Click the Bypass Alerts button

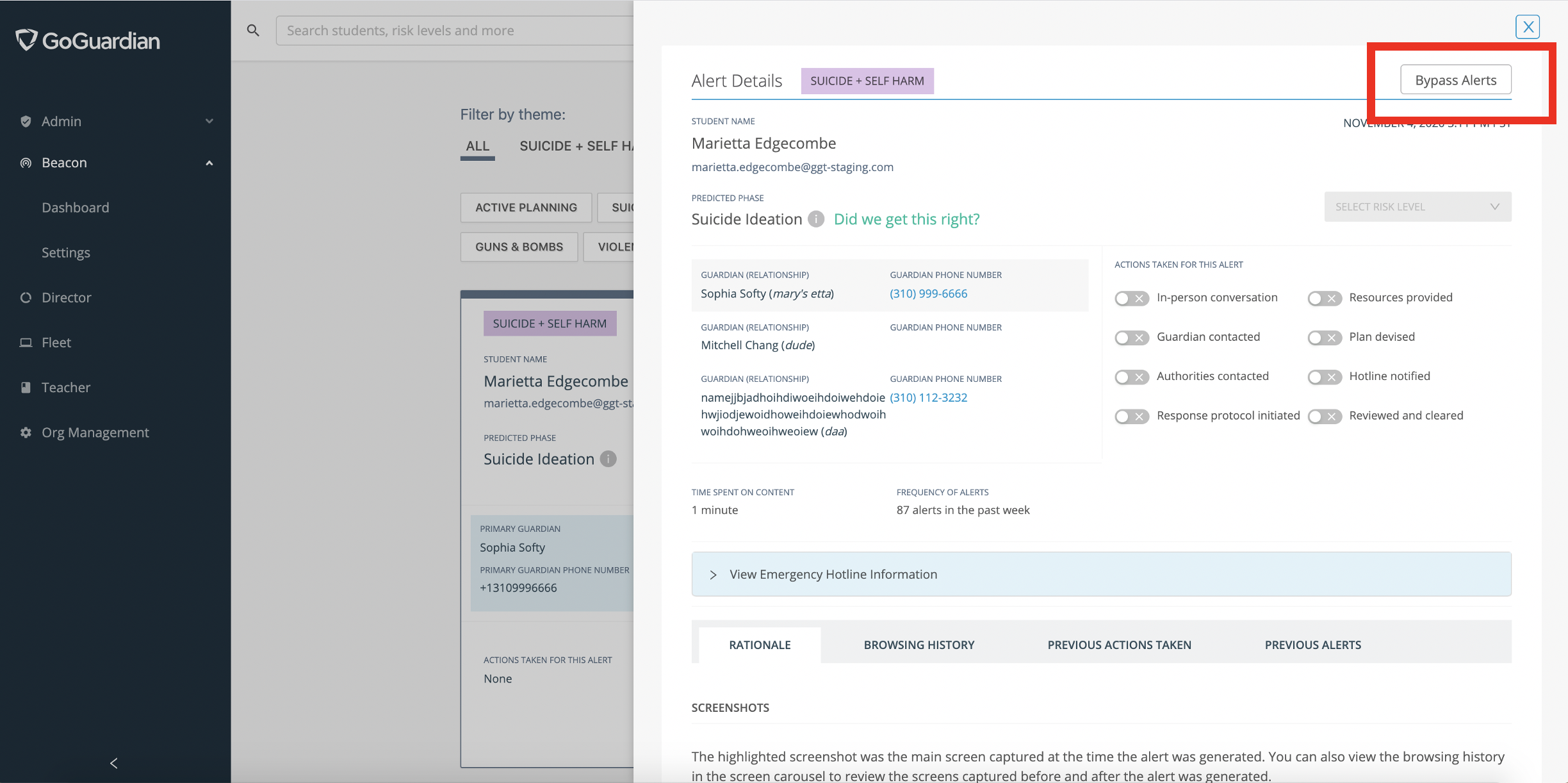click(1455, 80)
